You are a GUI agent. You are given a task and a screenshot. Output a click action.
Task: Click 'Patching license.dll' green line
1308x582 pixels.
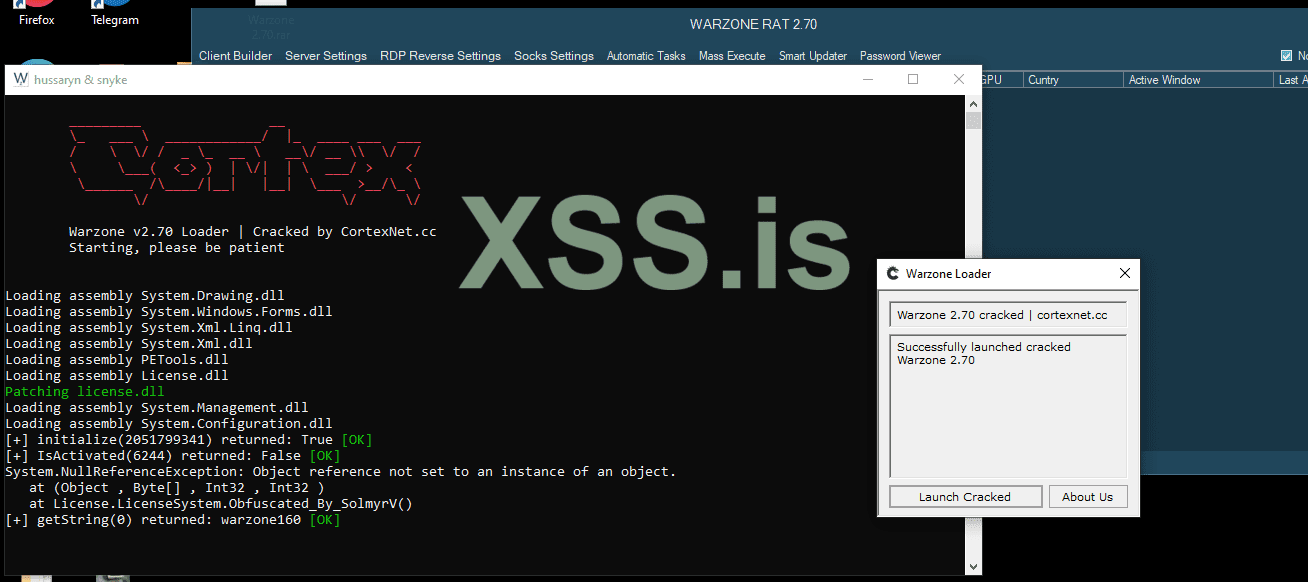tap(84, 392)
